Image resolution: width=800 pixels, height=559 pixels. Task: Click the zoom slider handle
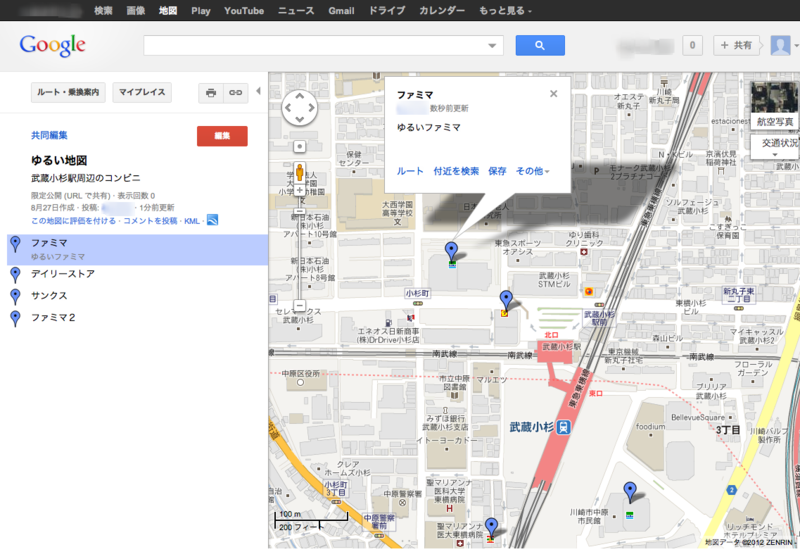coord(299,211)
